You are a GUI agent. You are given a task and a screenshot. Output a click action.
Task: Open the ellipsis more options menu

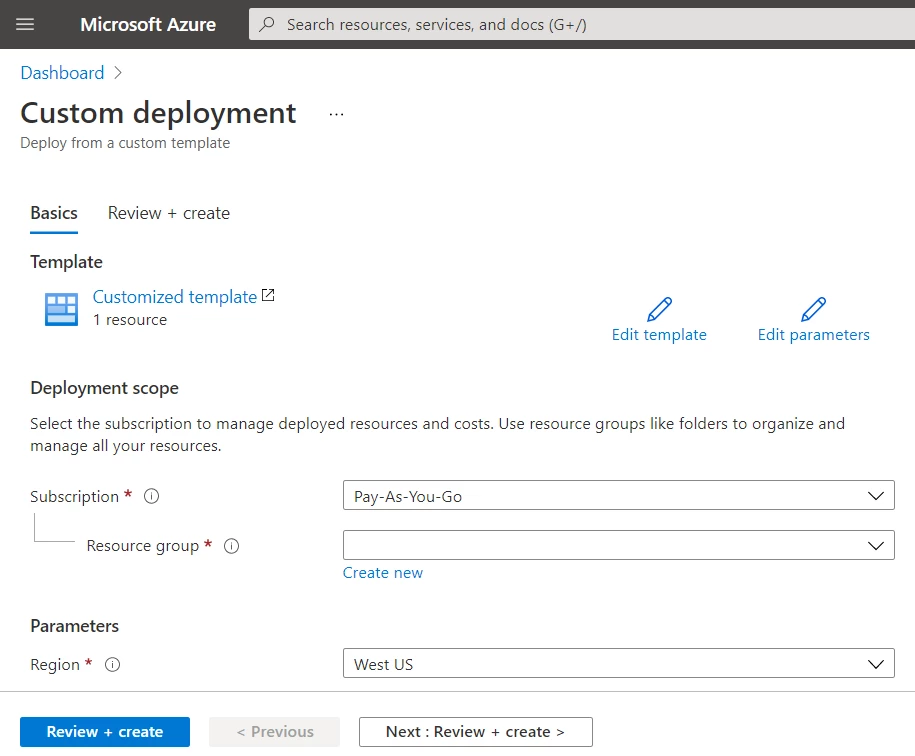pyautogui.click(x=336, y=114)
